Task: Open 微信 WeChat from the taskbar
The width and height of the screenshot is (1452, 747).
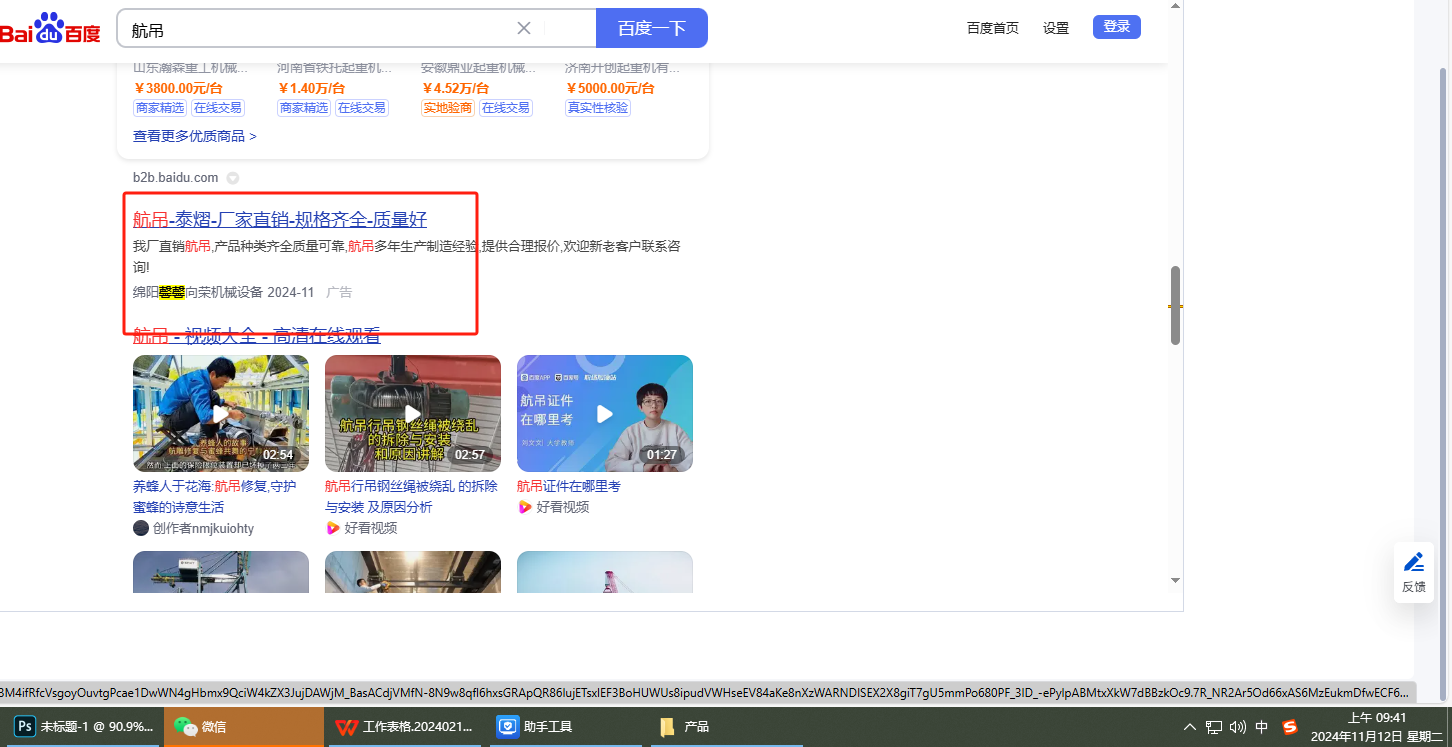Action: click(x=243, y=727)
